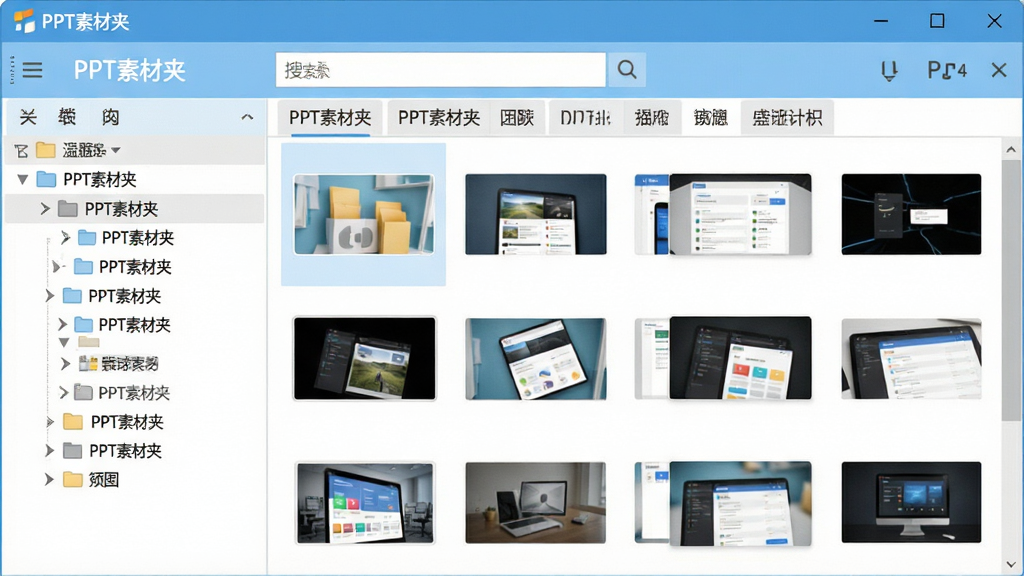Click the X icon in the search toolbar row
Screen dimensions: 1024x576
tap(999, 70)
